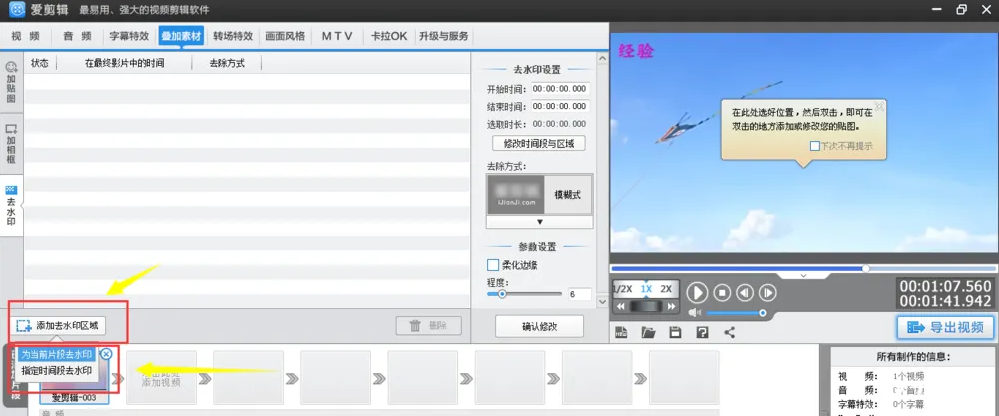
Task: Click the current time 00:01:07.560 display
Action: pyautogui.click(x=945, y=286)
